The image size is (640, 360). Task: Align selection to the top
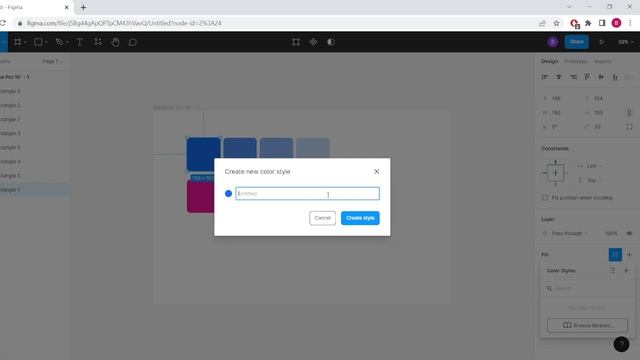tap(587, 77)
